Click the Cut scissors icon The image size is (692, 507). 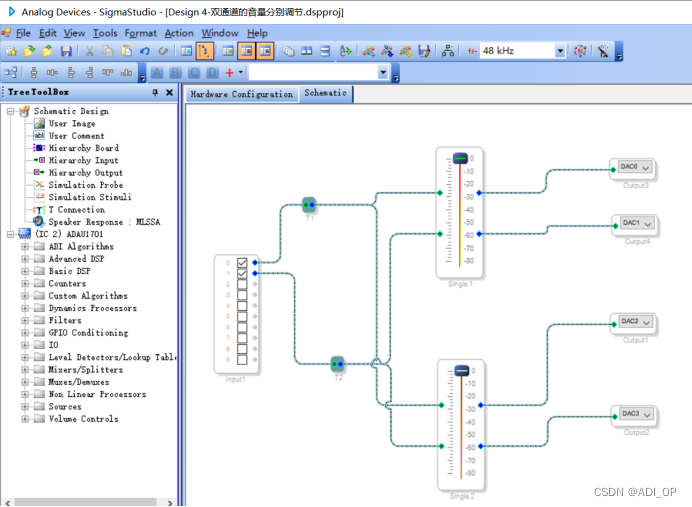(x=90, y=51)
